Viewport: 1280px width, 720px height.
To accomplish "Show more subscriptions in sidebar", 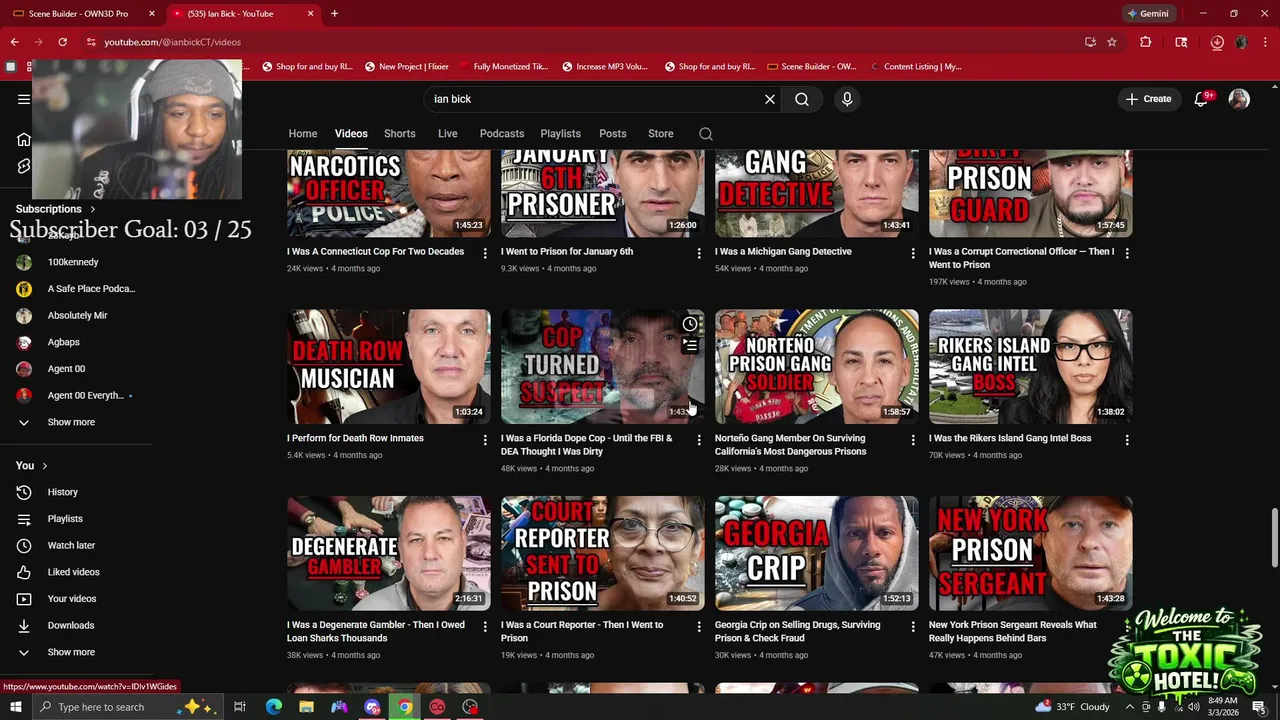I will click(72, 422).
